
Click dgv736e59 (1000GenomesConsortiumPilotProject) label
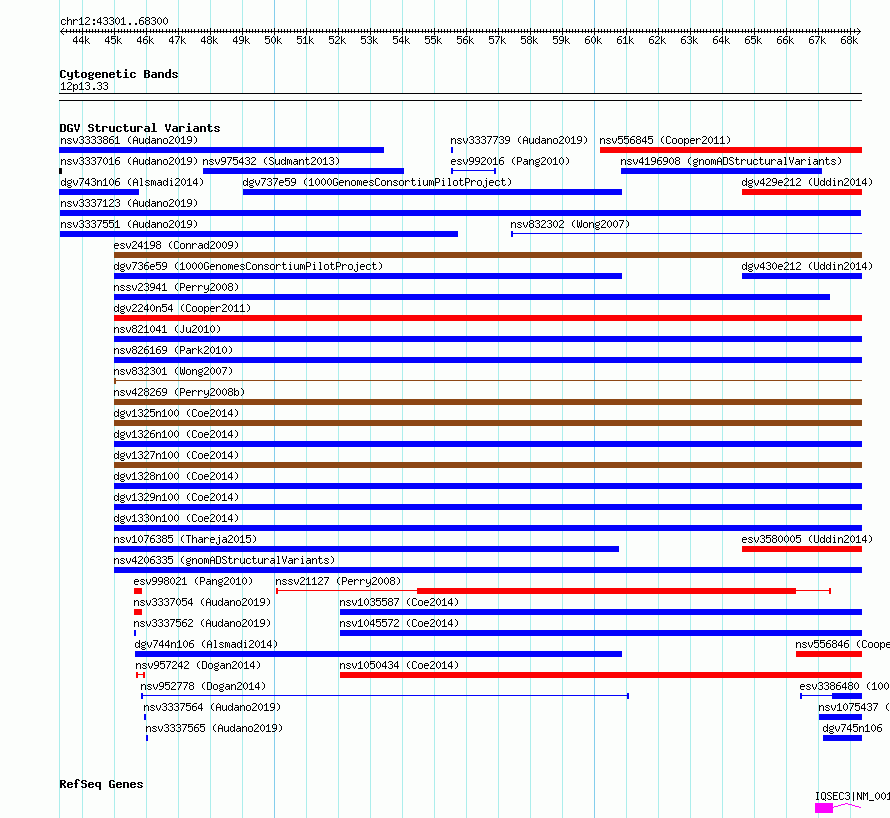[248, 266]
